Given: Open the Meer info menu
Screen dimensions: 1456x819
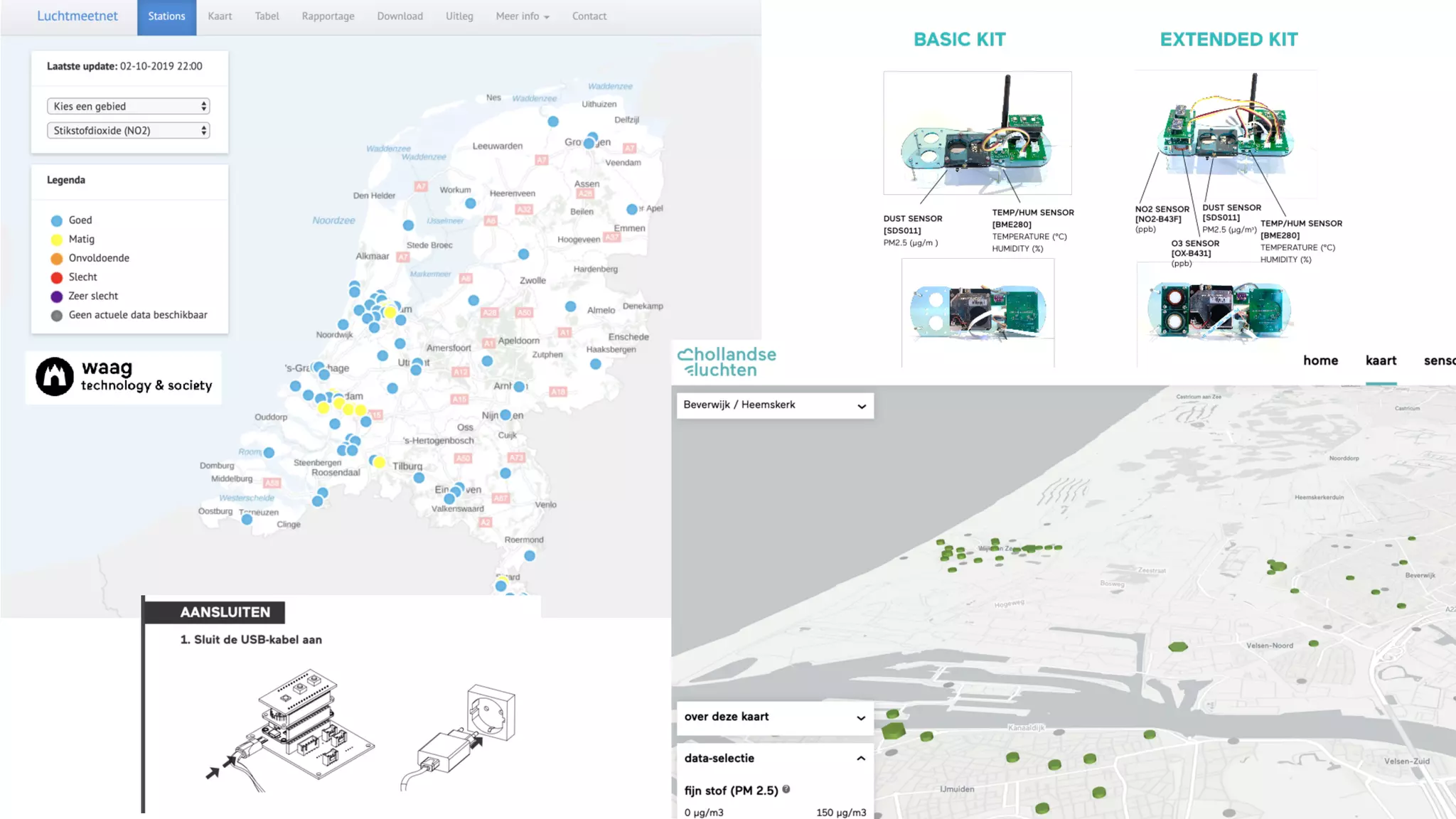Looking at the screenshot, I should (522, 16).
